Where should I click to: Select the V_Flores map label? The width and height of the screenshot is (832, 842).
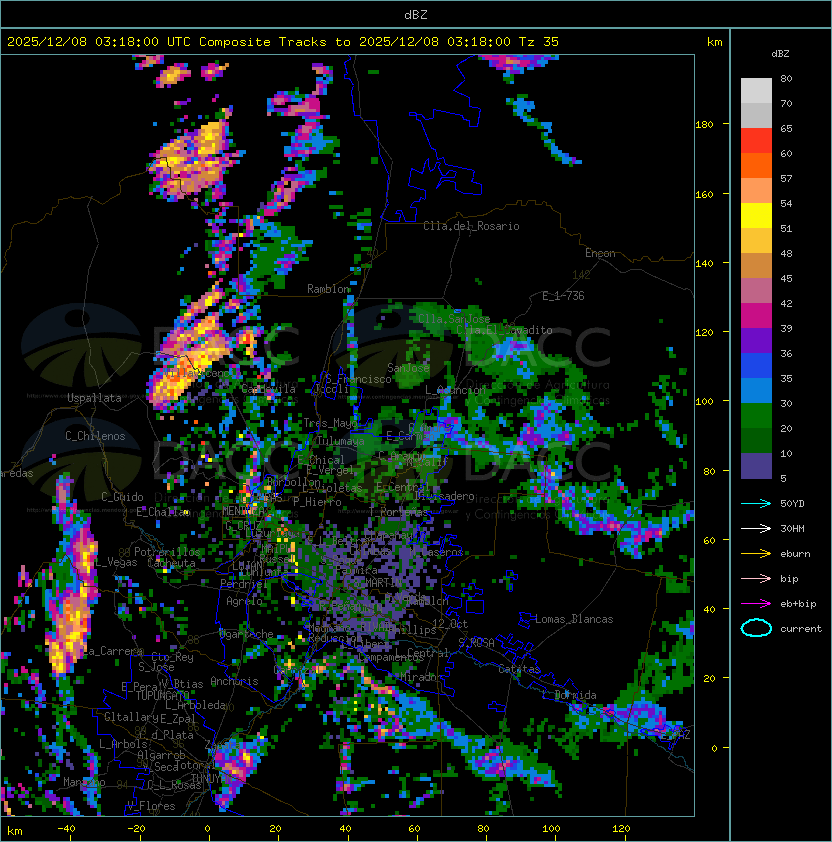coord(151,806)
